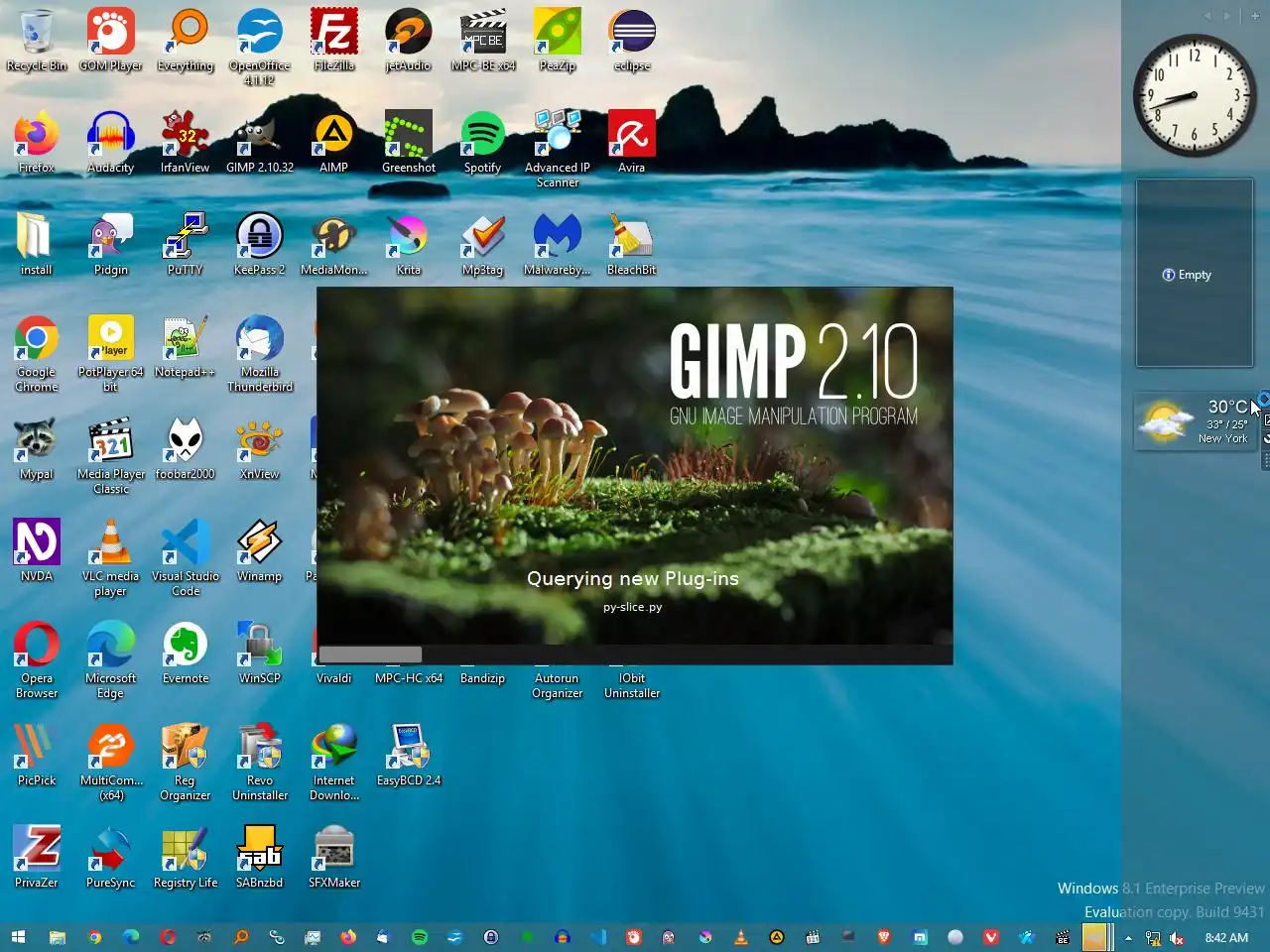
Task: Select the Mypal raccoon desktop shortcut
Action: tap(37, 449)
